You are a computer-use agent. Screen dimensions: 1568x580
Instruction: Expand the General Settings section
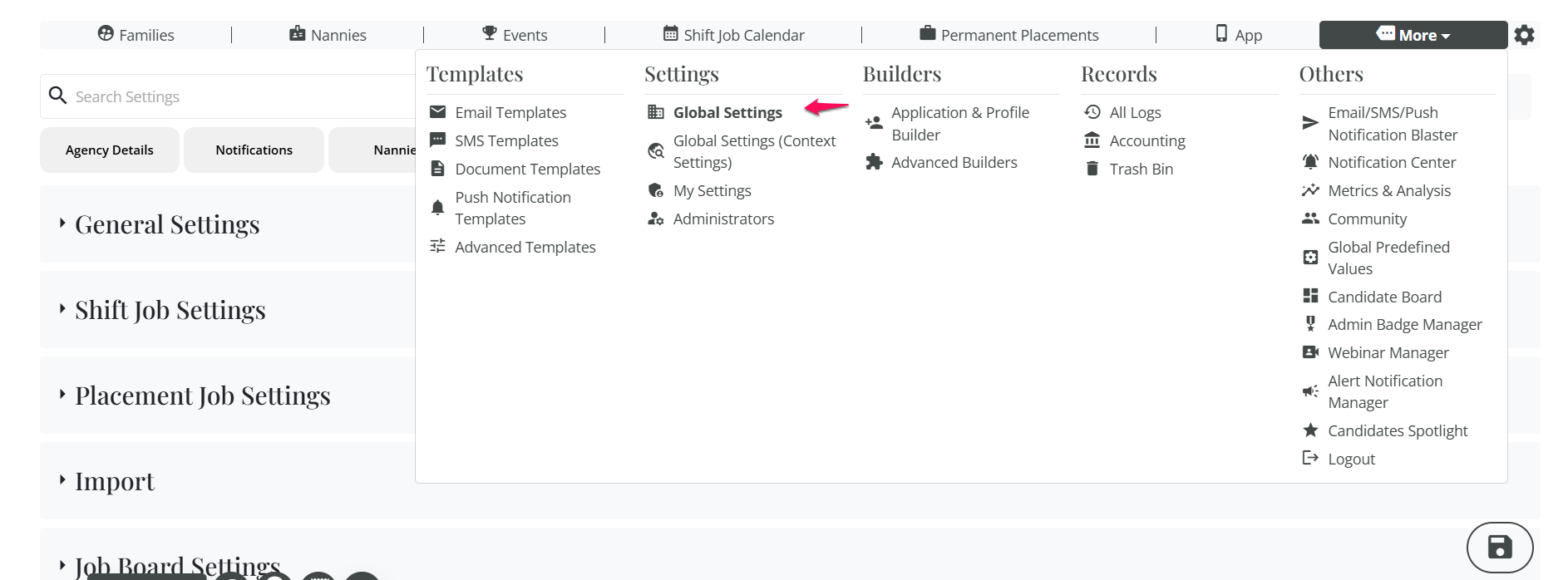point(167,224)
